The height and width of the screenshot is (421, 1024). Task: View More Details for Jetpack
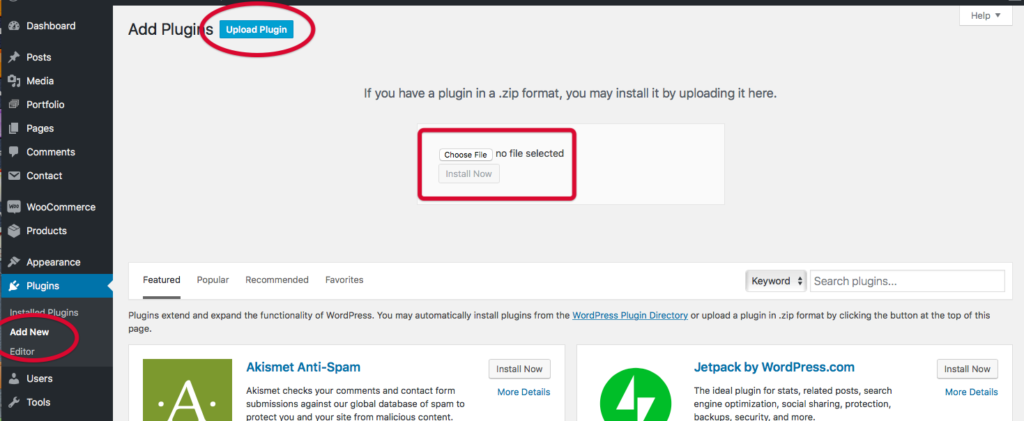pos(971,392)
